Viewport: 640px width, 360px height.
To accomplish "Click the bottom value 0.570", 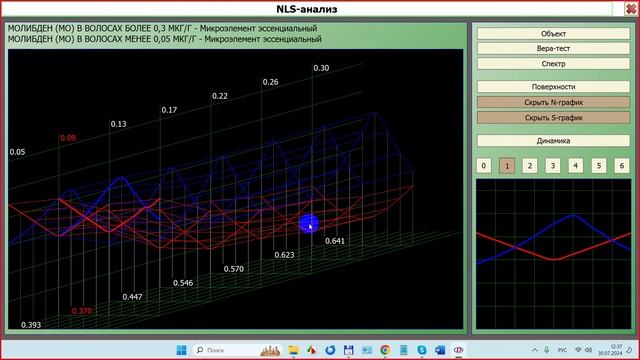I will (234, 269).
